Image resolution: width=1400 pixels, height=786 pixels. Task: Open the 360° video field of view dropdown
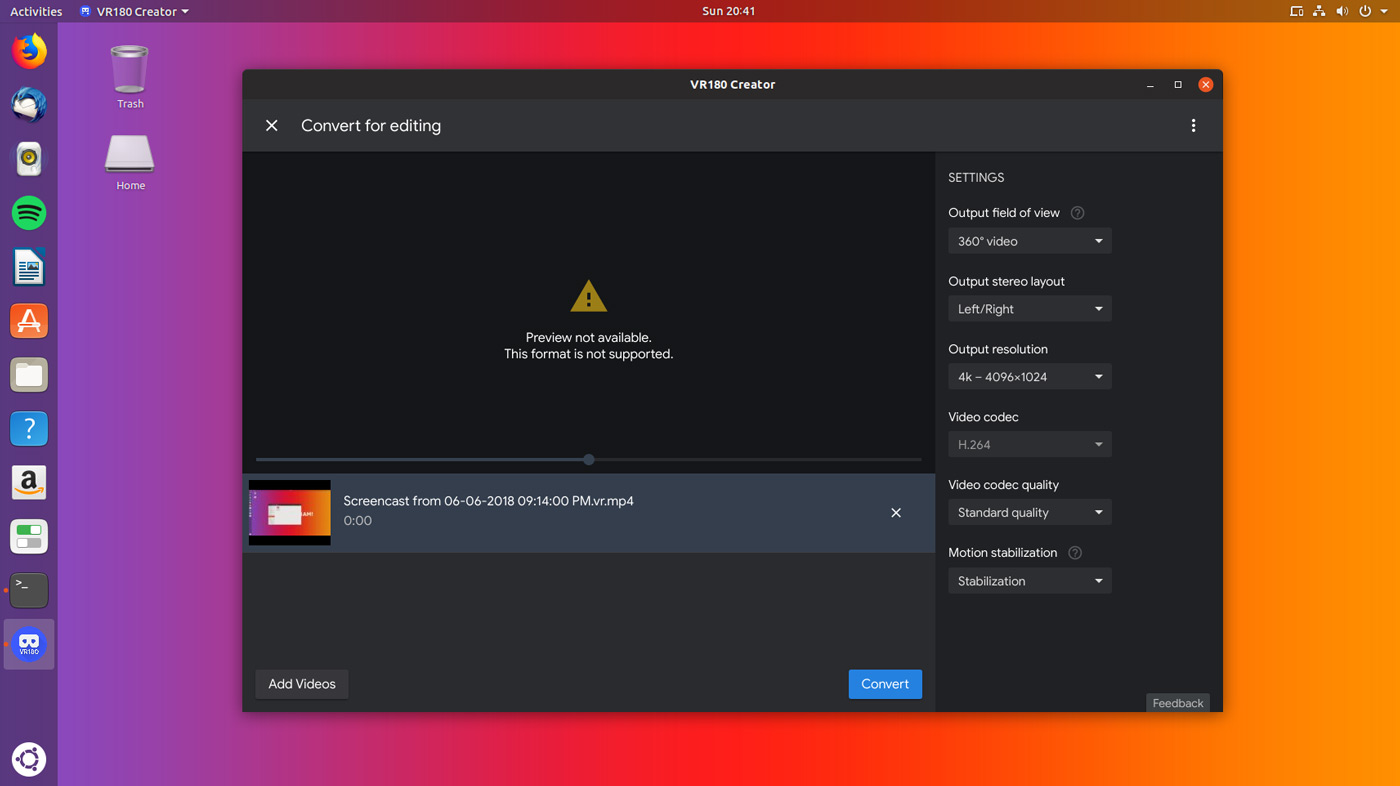(1029, 241)
